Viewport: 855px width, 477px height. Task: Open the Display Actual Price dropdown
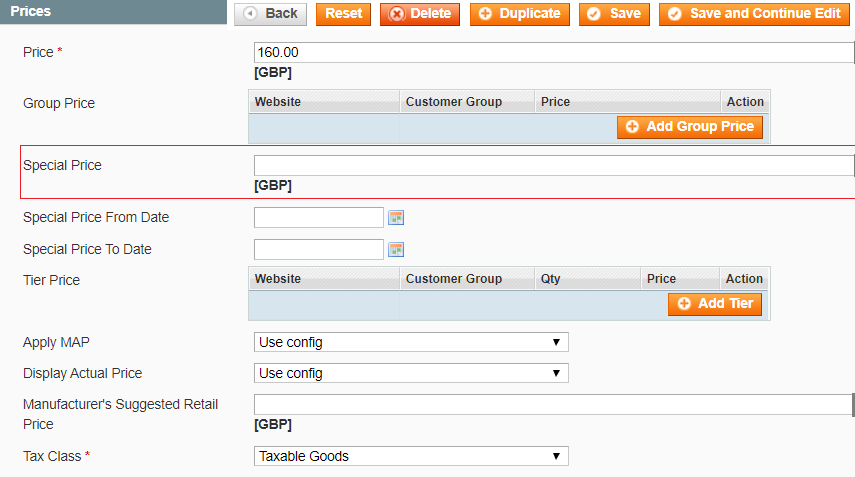point(411,373)
